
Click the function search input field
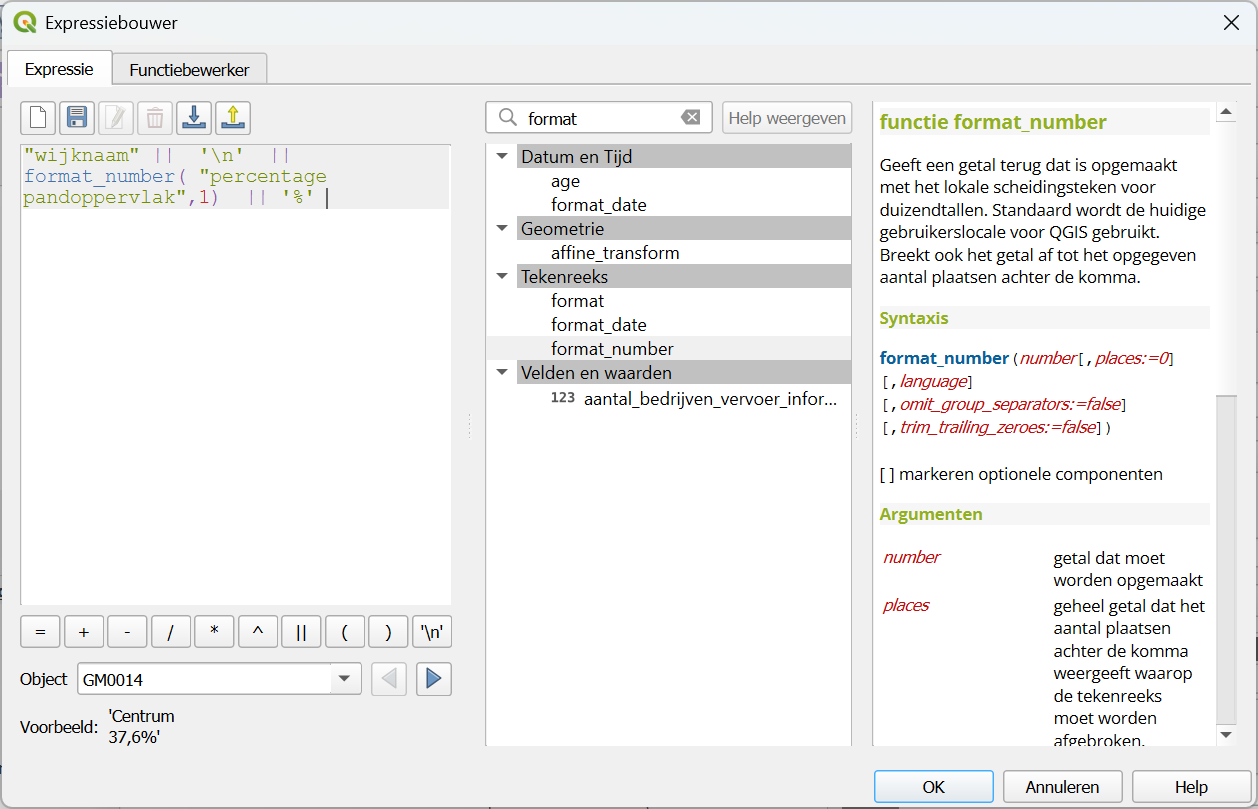pyautogui.click(x=600, y=118)
